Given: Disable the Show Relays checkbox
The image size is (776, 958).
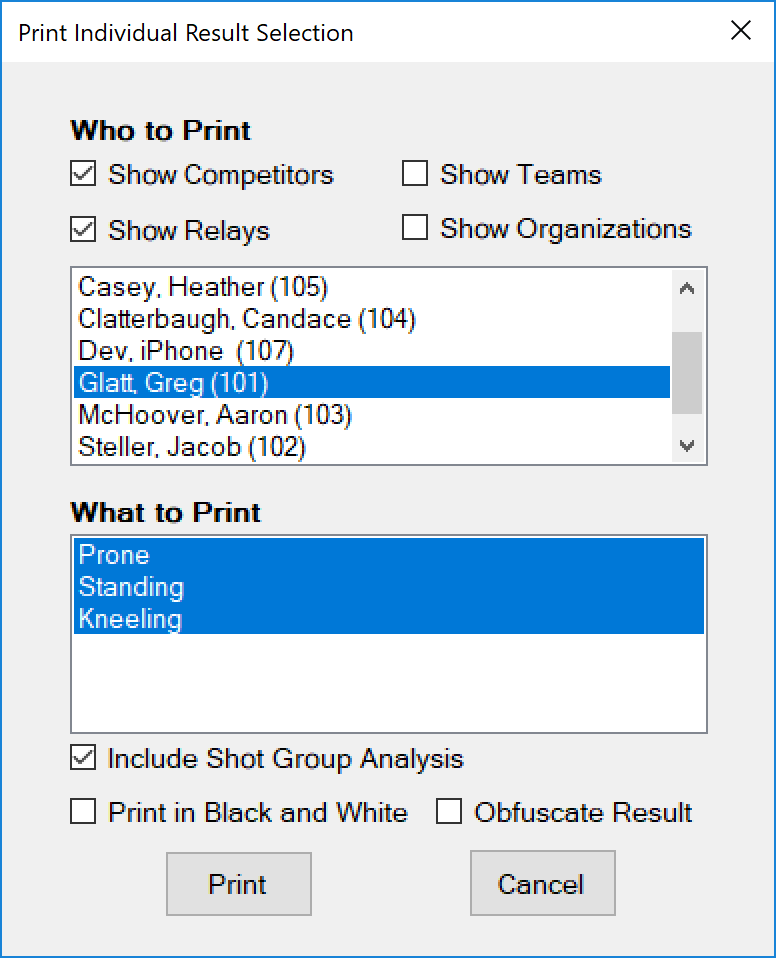Looking at the screenshot, I should click(x=83, y=228).
